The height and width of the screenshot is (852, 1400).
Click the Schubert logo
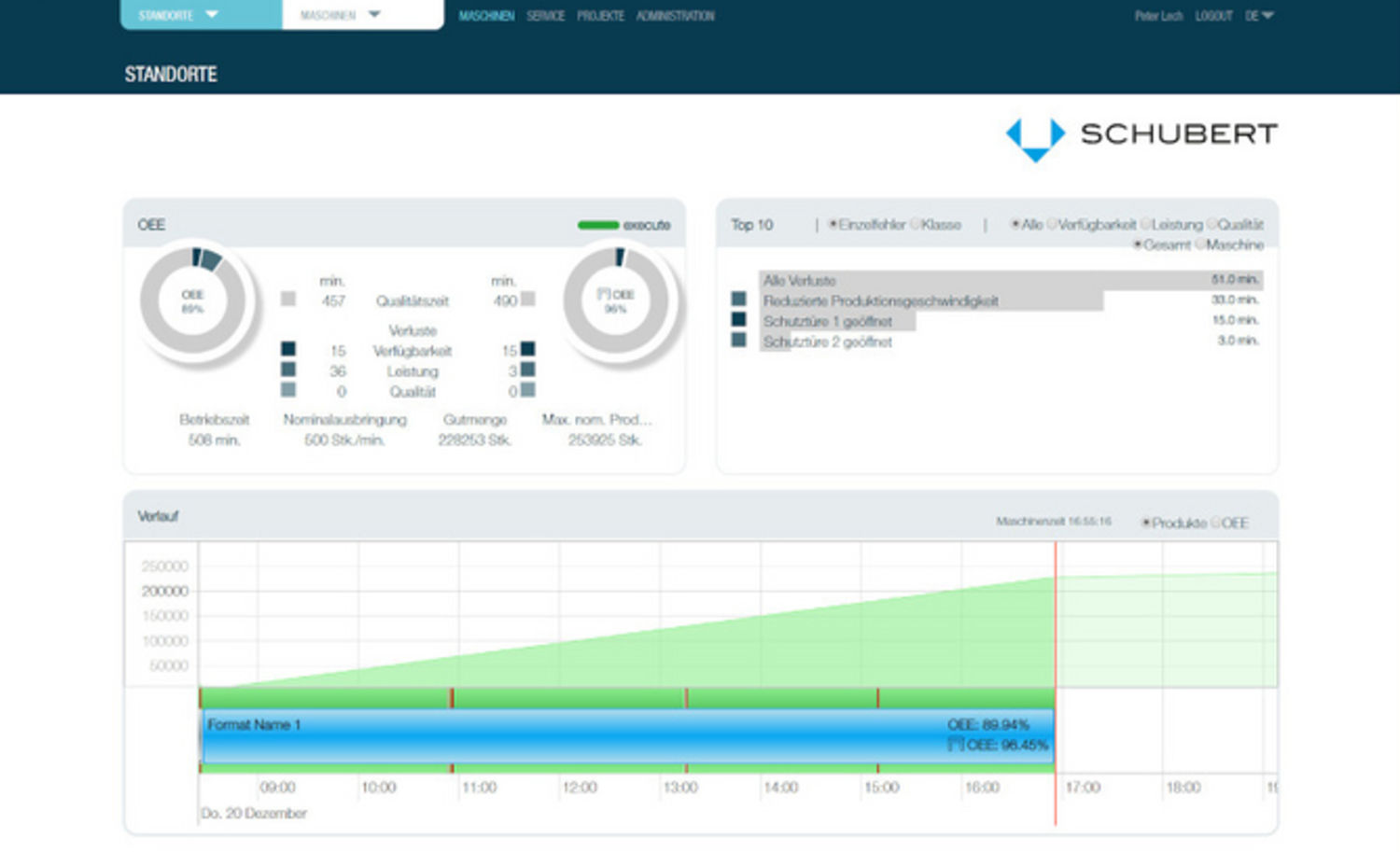click(x=1141, y=138)
